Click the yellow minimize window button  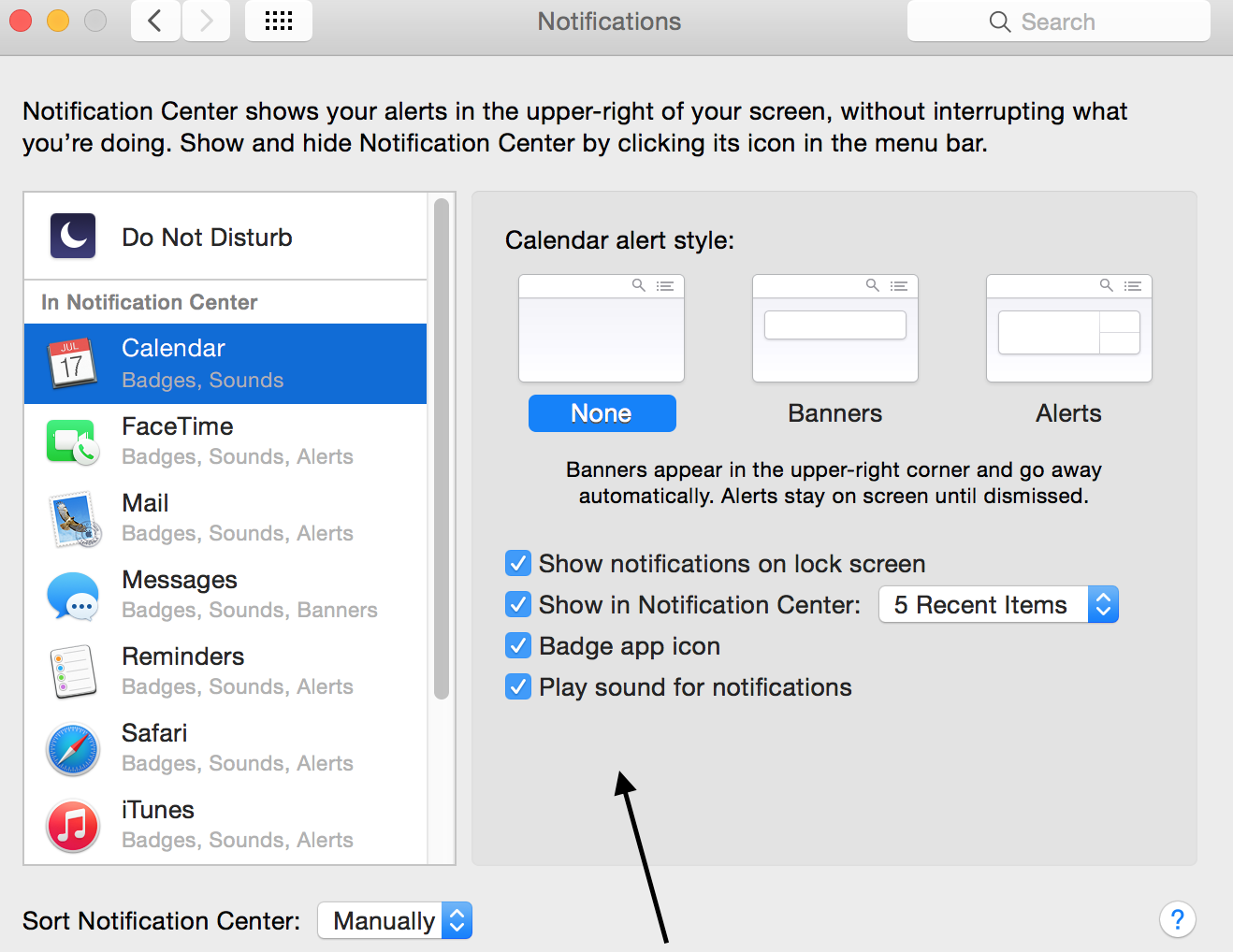coord(58,20)
